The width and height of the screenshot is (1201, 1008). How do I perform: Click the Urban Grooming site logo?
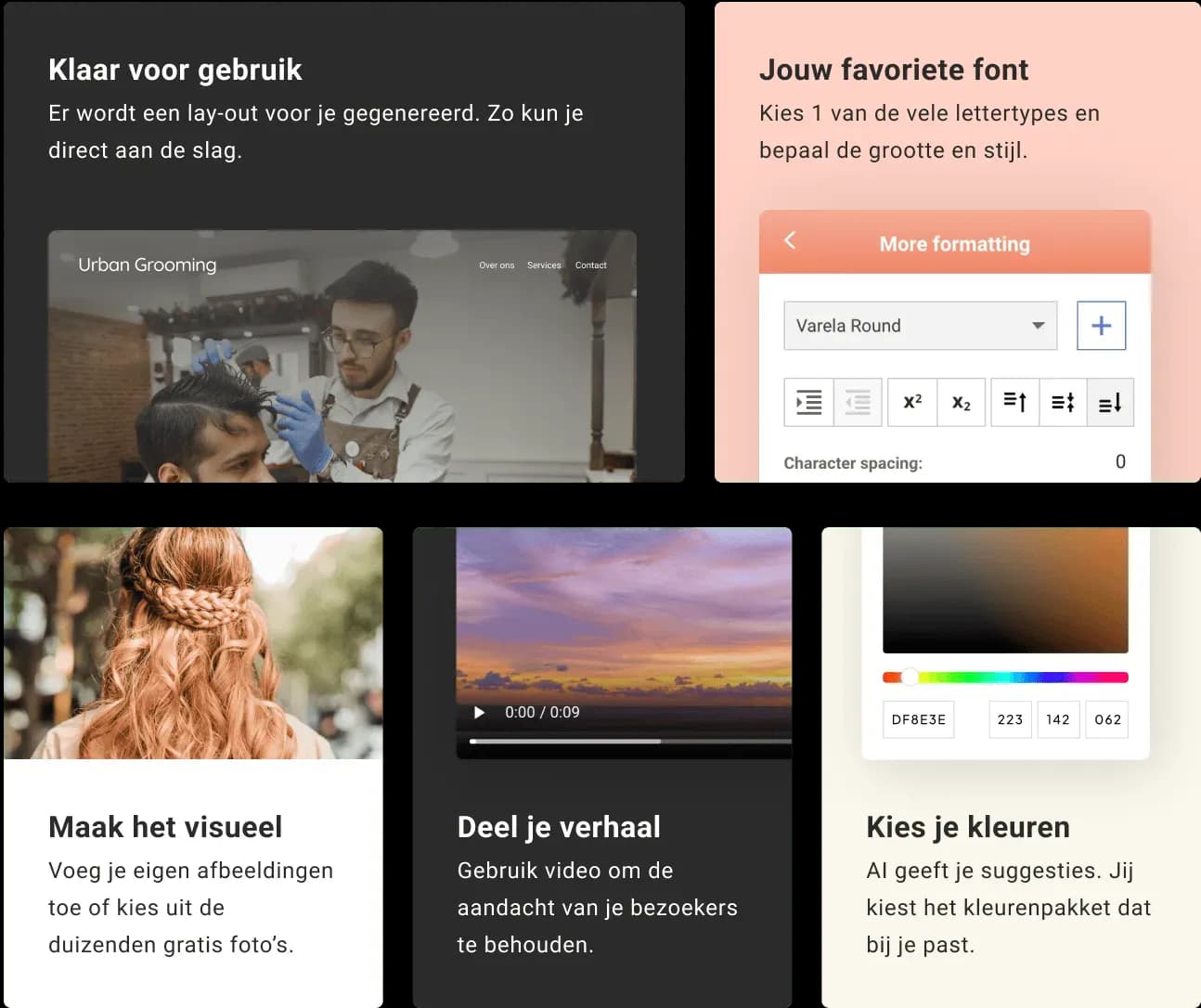pos(147,265)
